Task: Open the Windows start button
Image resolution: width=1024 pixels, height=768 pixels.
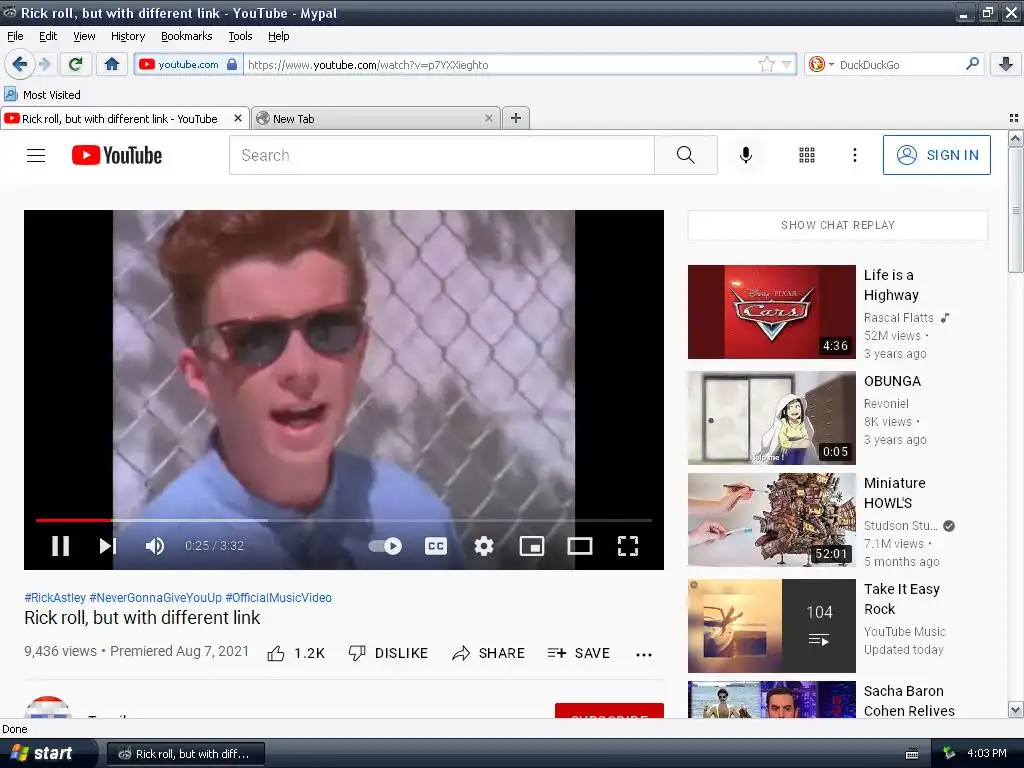Action: click(x=43, y=753)
